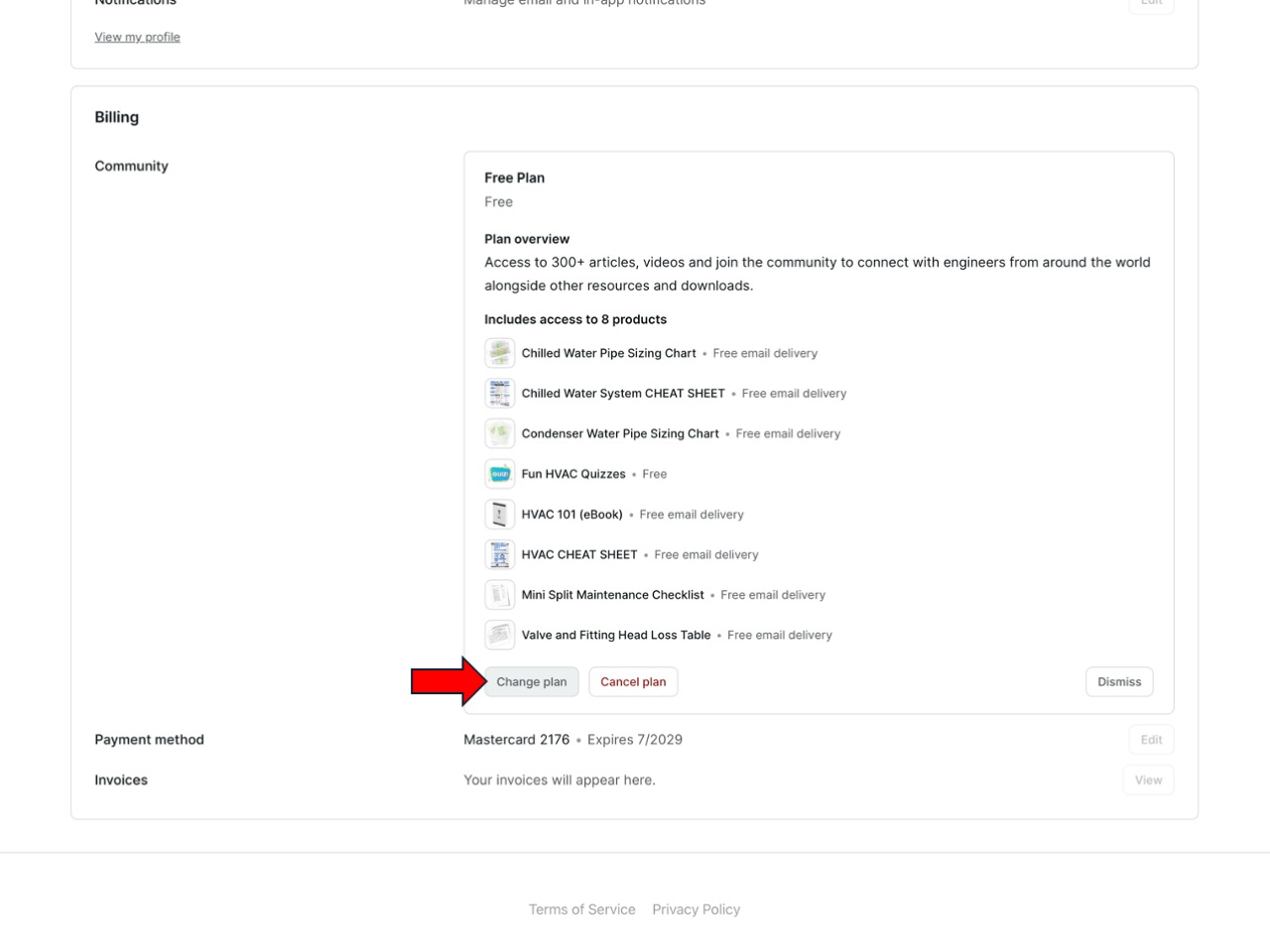Screen dimensions: 1270x952
Task: Click the HVAC 101 eBook icon
Action: pos(499,515)
